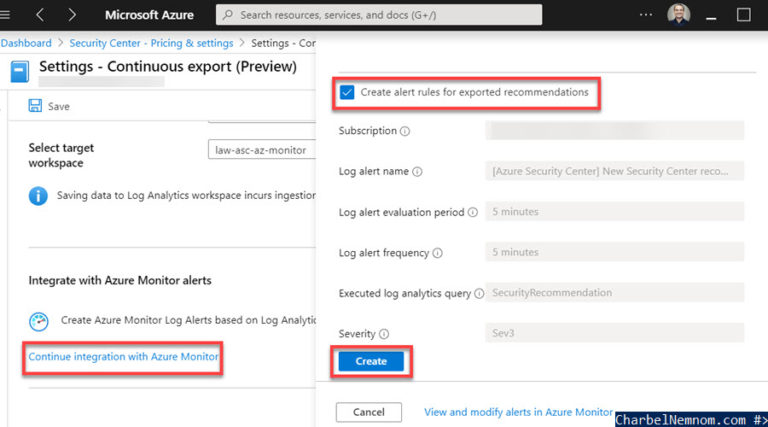Open the Dashboard breadcrumb
The width and height of the screenshot is (768, 427).
26,43
